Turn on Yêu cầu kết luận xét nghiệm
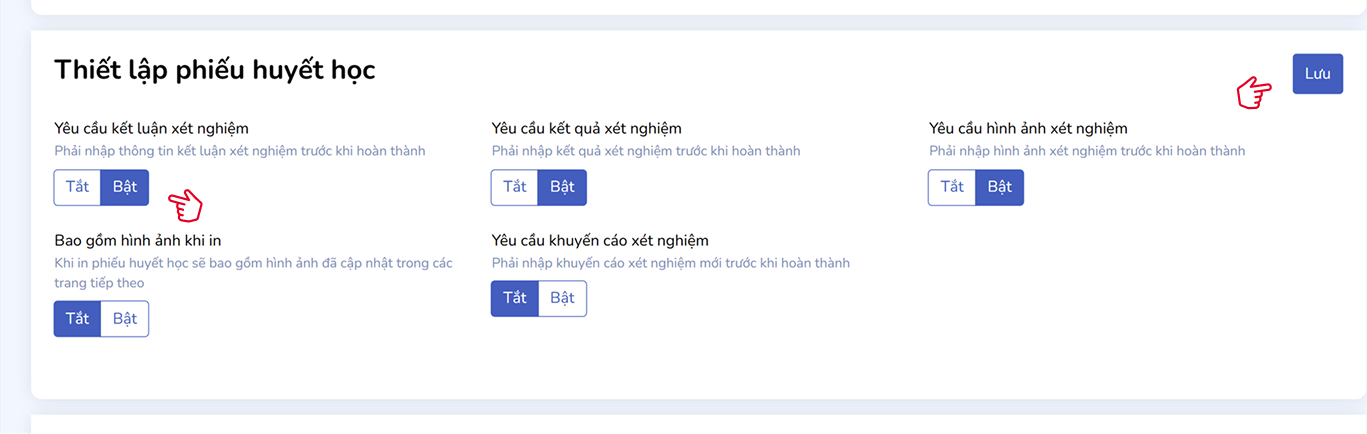This screenshot has width=1367, height=434. [x=125, y=187]
